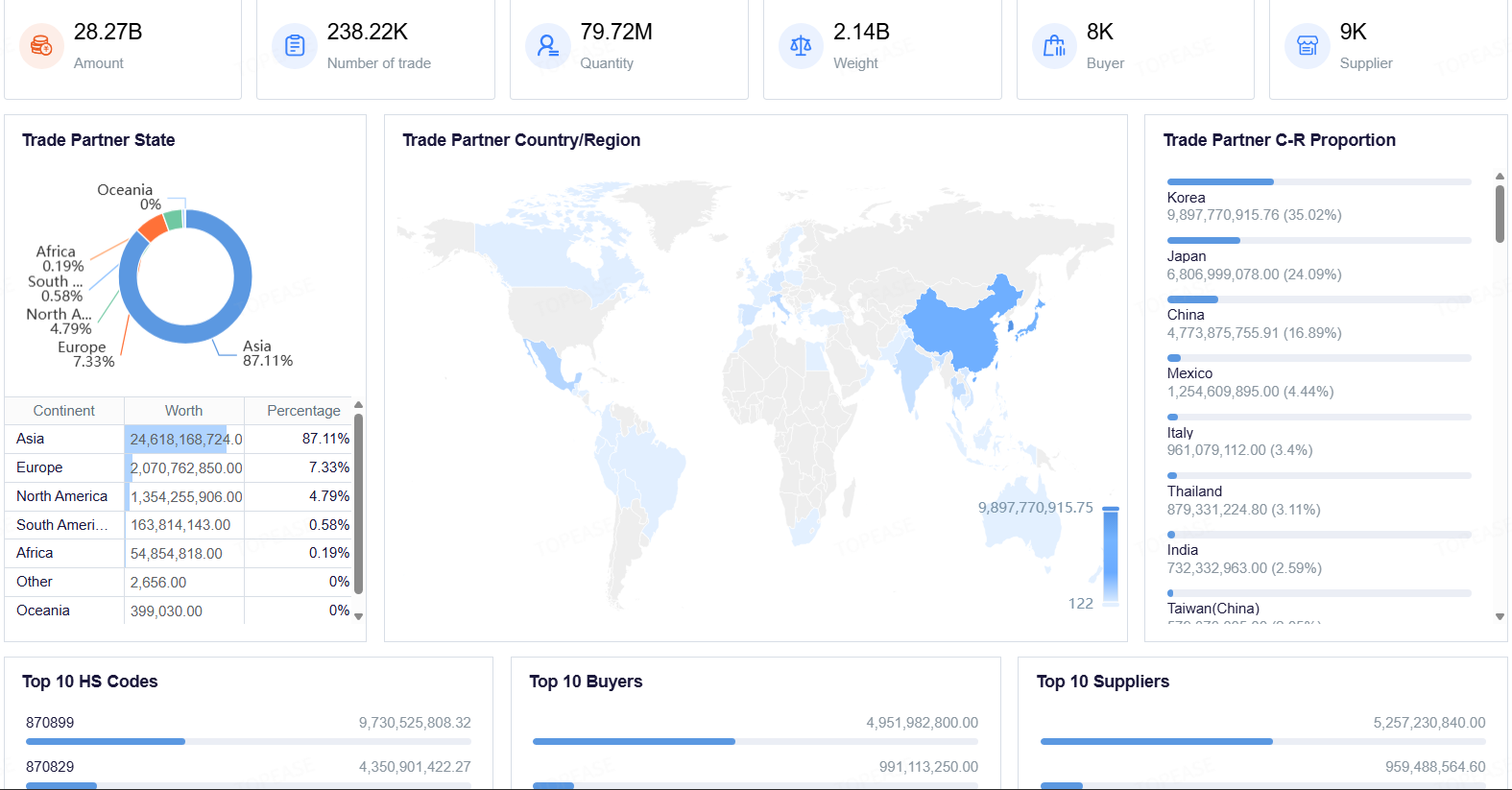The image size is (1512, 790).
Task: Click the map value range gradient bar
Action: pos(1111,556)
